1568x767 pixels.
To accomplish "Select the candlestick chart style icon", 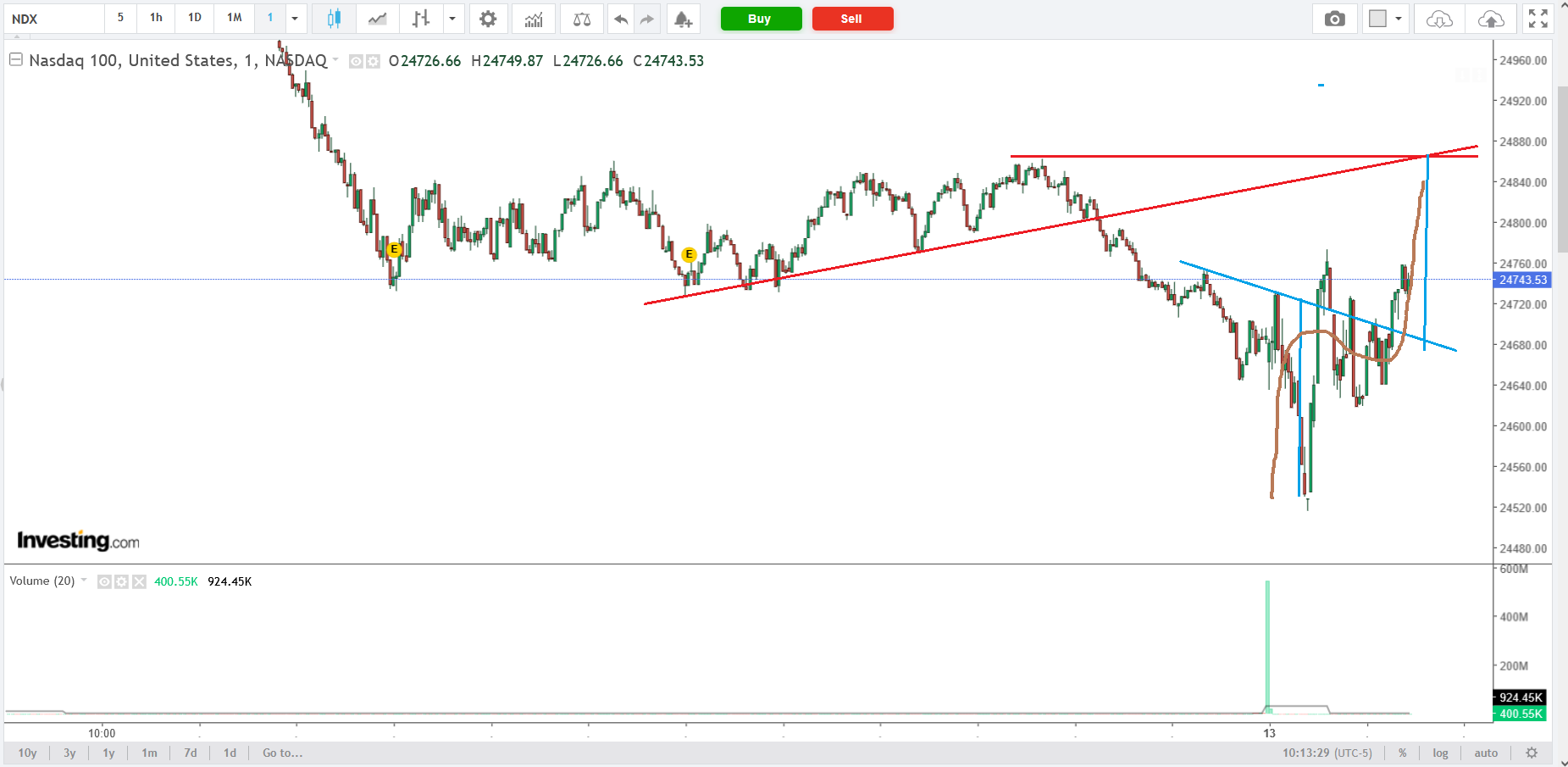I will coord(334,19).
